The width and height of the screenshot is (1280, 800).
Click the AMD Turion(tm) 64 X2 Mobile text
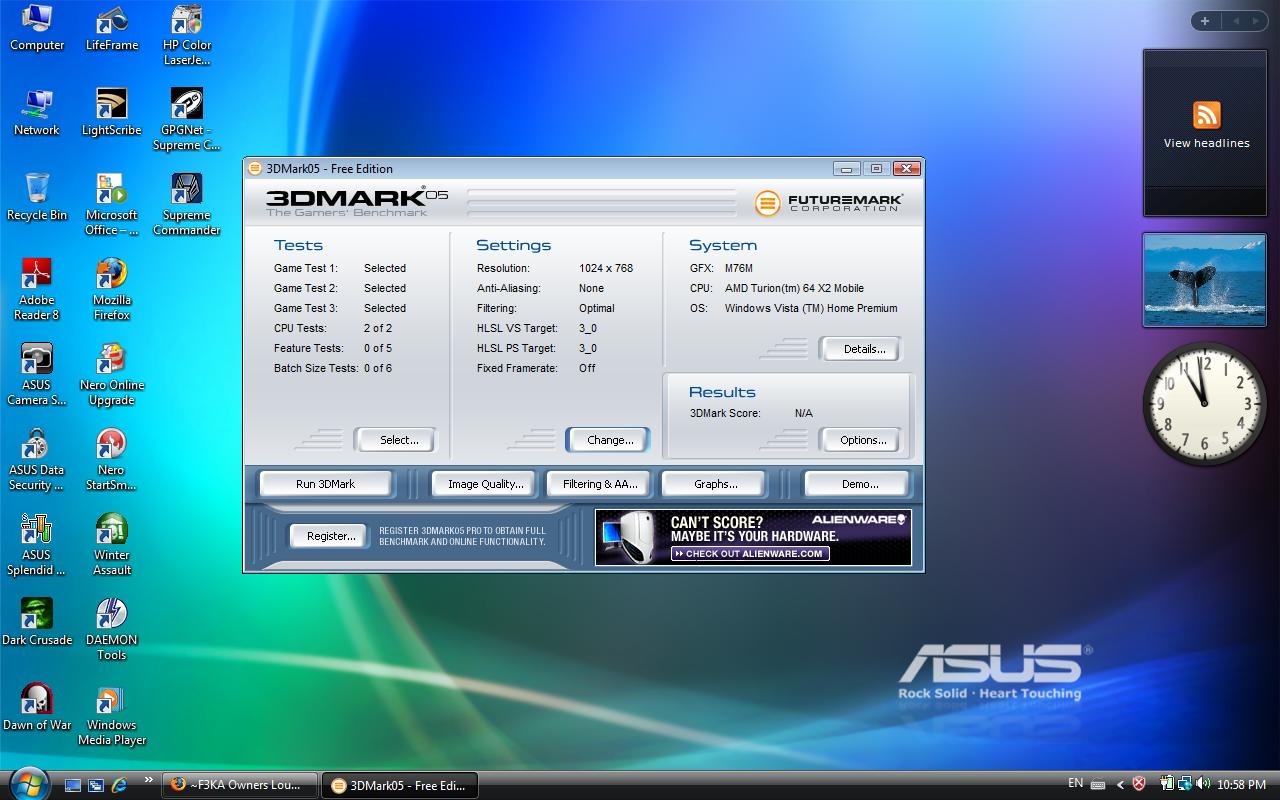pyautogui.click(x=794, y=288)
